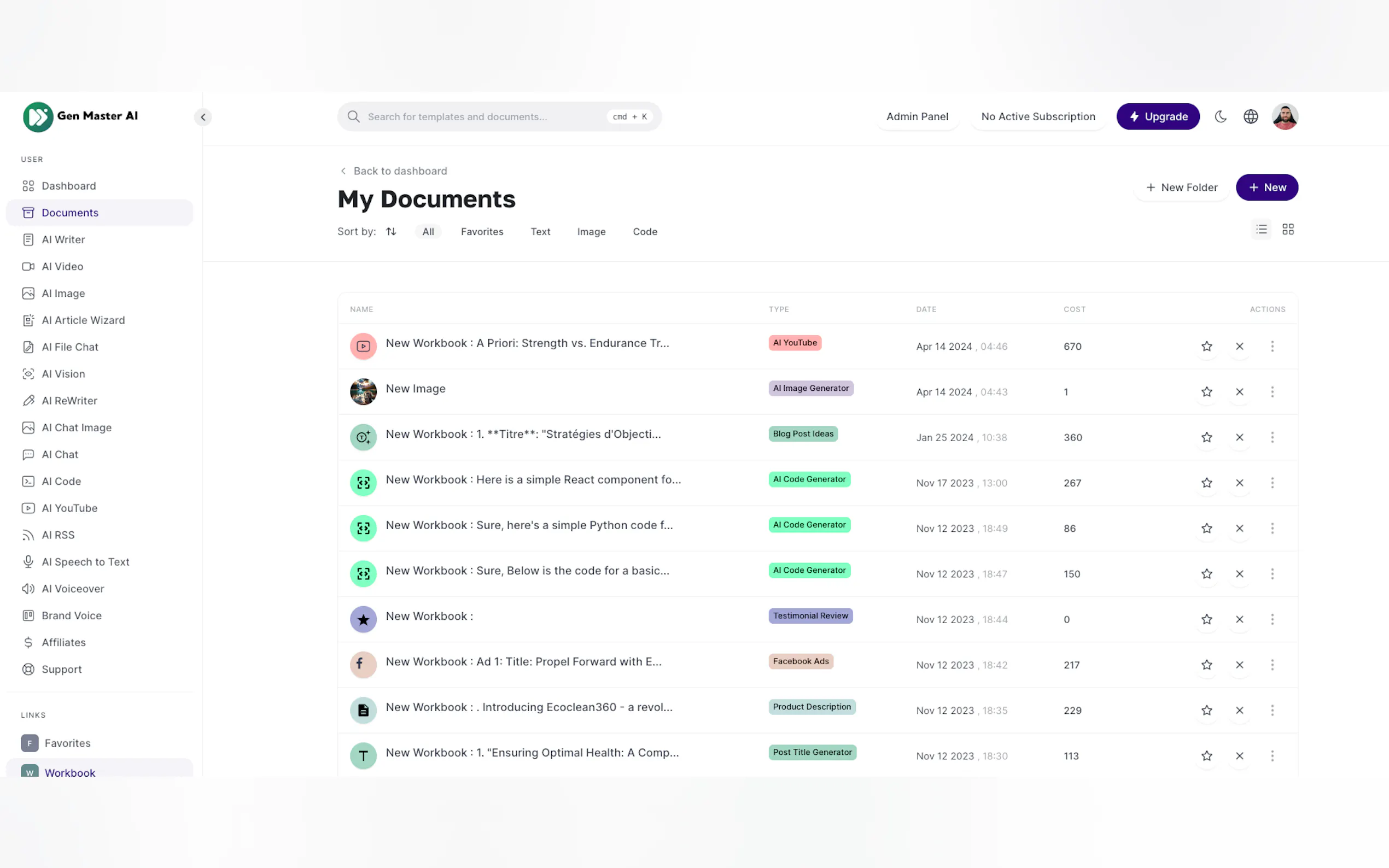Image resolution: width=1389 pixels, height=868 pixels.
Task: Switch to the Favorites filter tab
Action: [x=482, y=231]
